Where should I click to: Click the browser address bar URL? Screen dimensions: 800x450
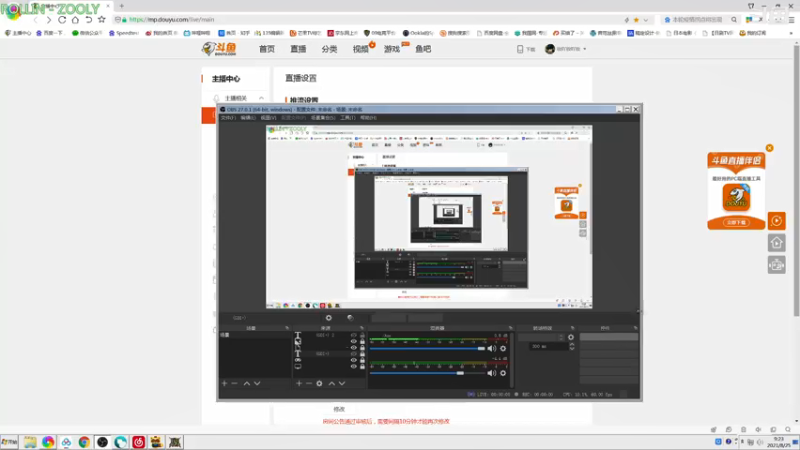point(171,20)
